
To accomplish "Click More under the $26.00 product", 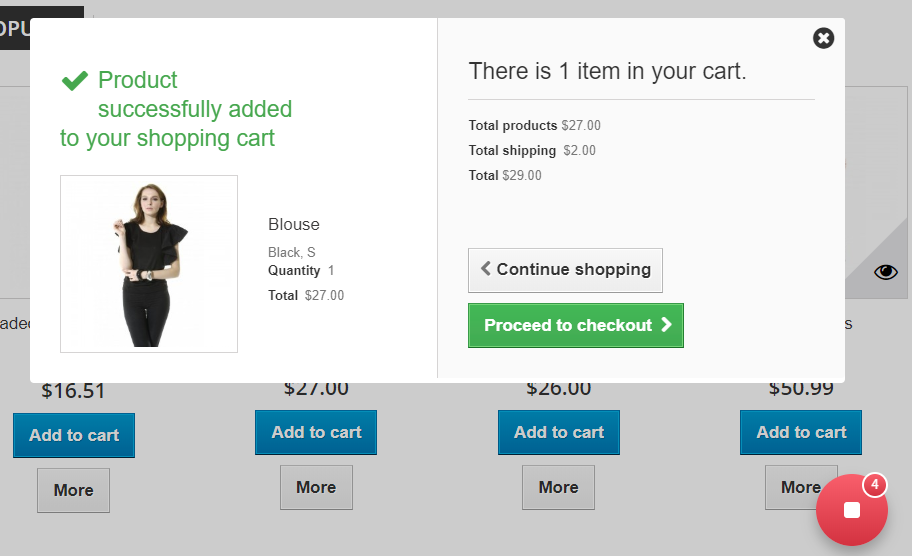I will (558, 487).
